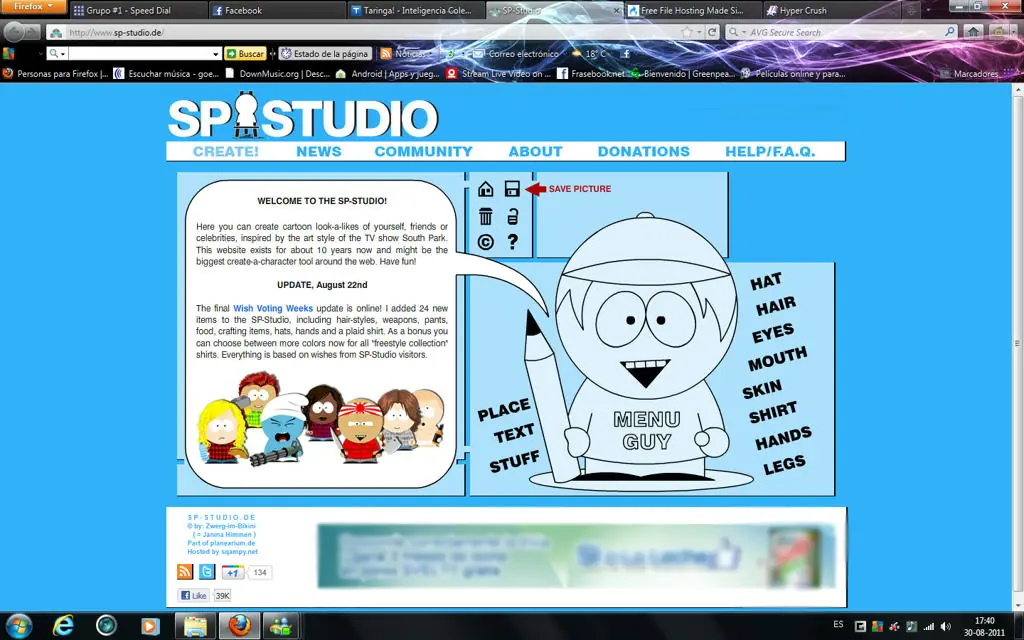Click the yellow Buscar button
1024x640 pixels.
coord(245,54)
